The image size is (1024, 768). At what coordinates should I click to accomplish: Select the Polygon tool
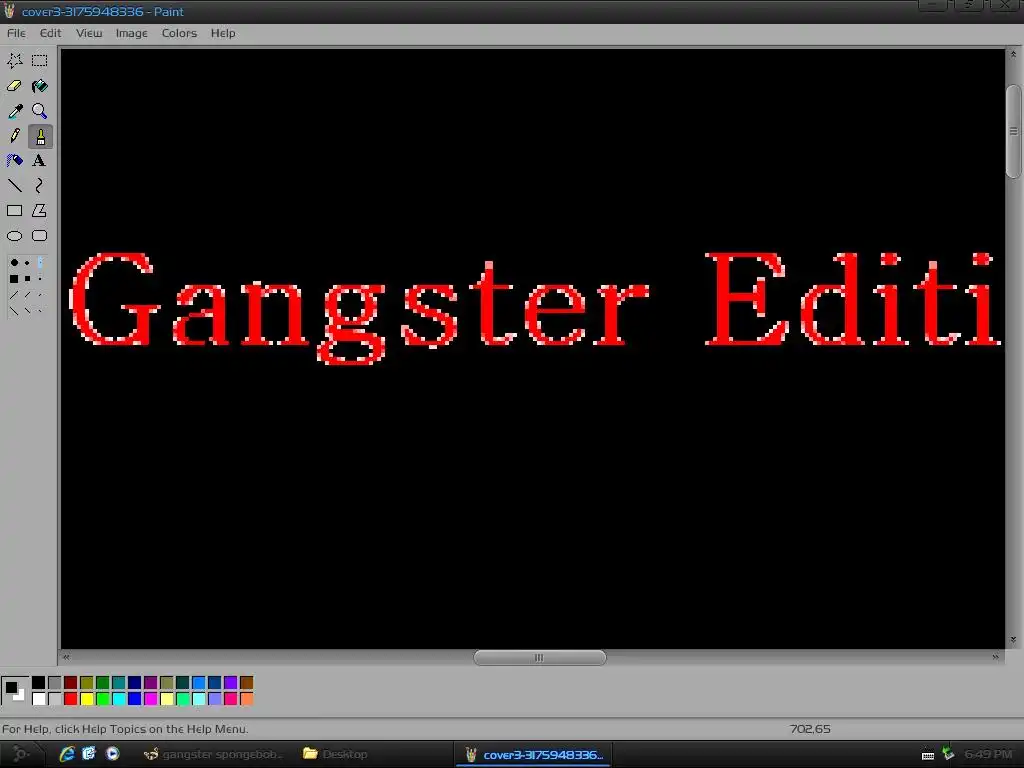(40, 211)
